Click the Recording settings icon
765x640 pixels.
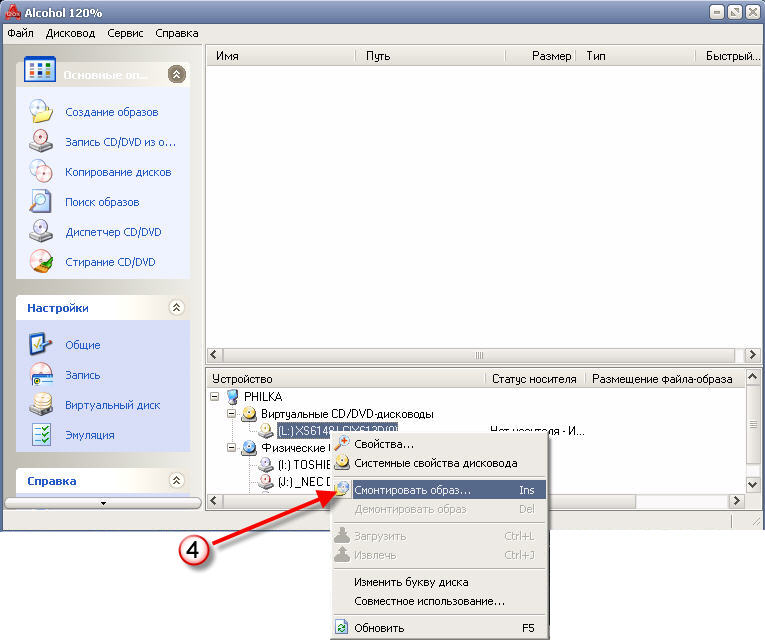click(41, 375)
